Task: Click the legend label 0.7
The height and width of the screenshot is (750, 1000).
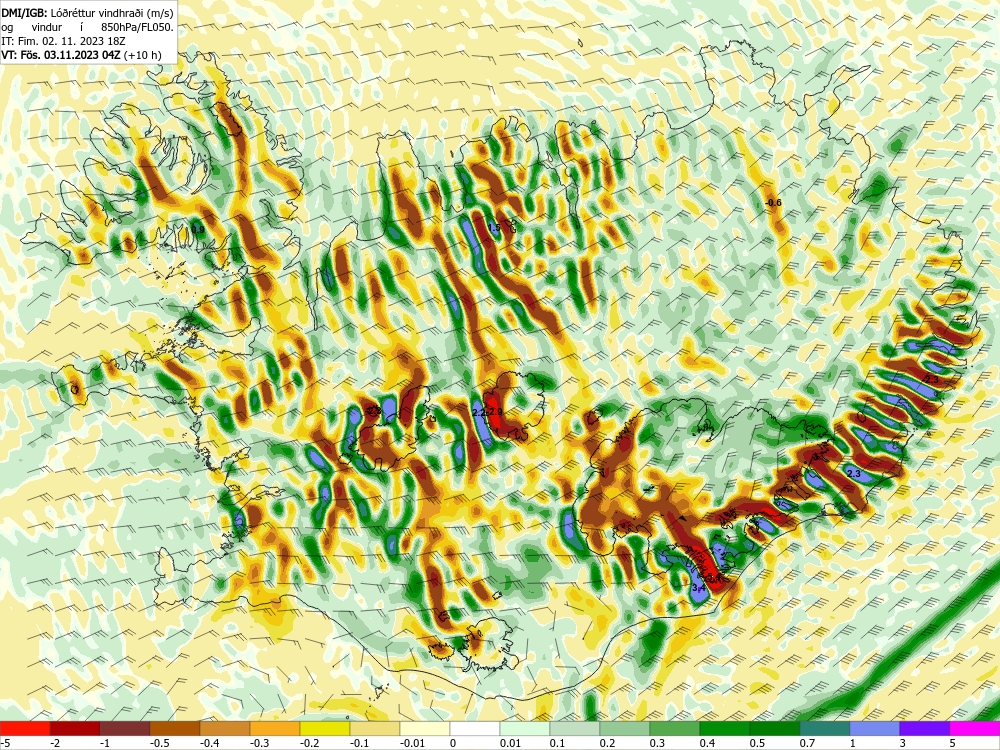Action: (x=807, y=743)
